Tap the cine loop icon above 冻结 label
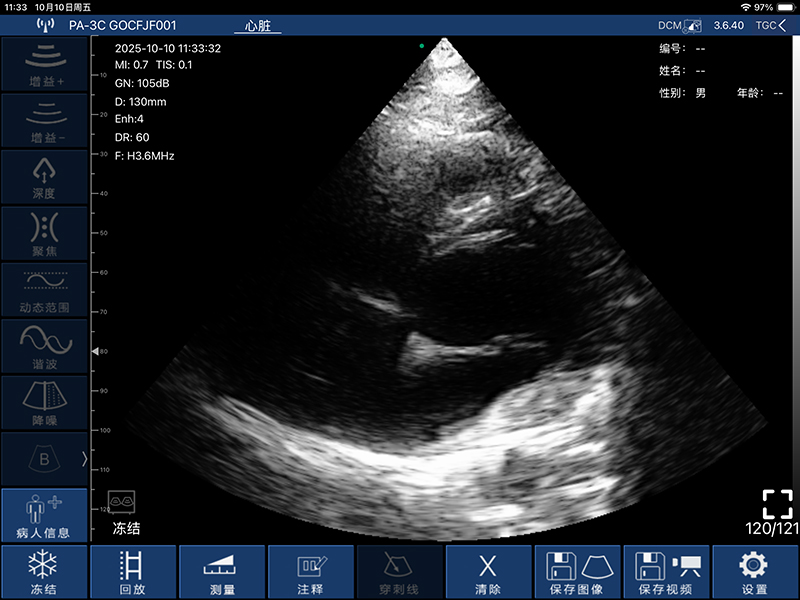 click(x=122, y=502)
